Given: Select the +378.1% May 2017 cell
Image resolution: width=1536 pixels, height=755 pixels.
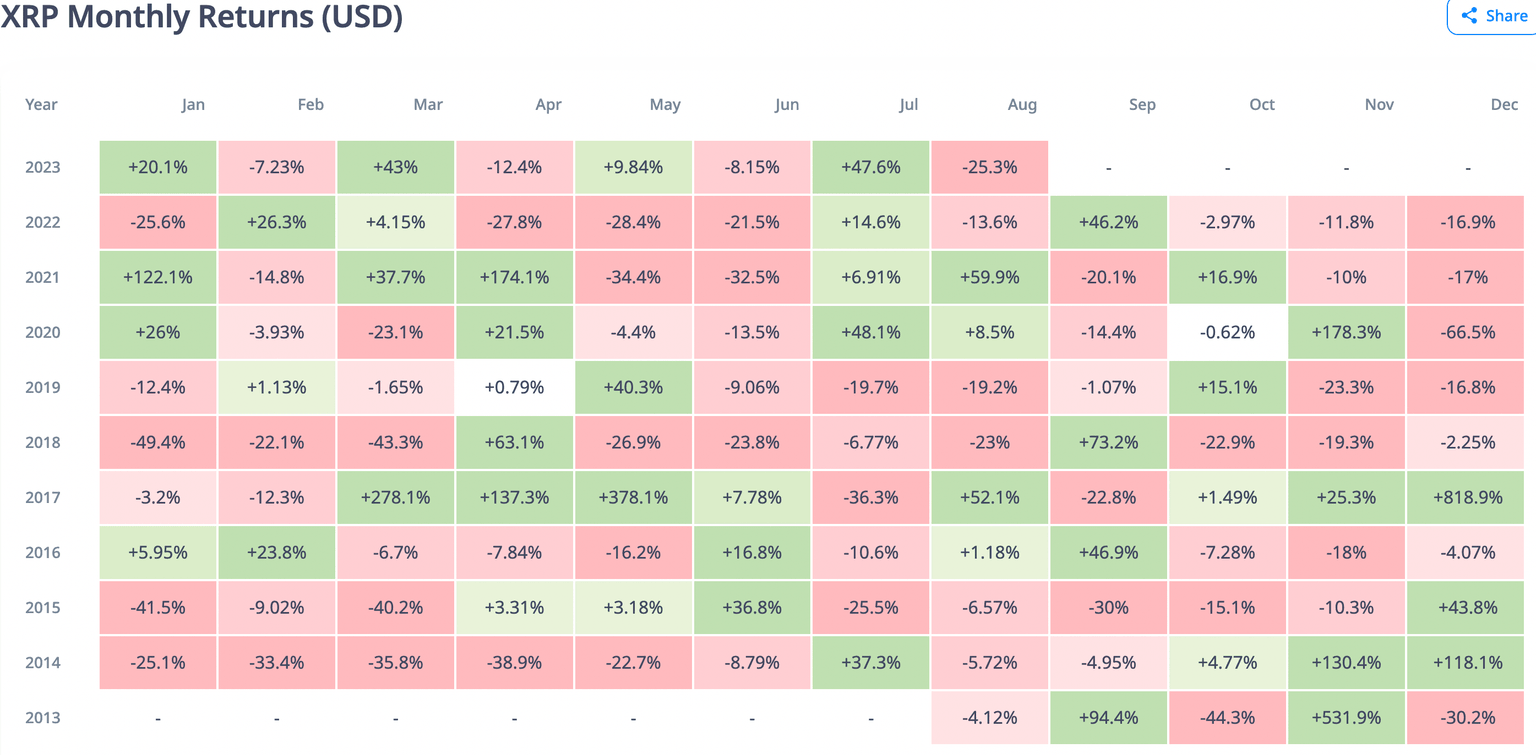Looking at the screenshot, I should 632,497.
